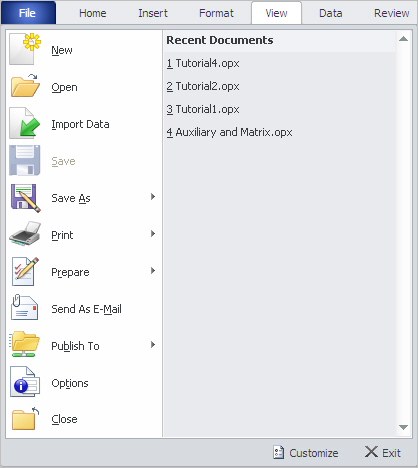Image resolution: width=418 pixels, height=468 pixels.
Task: Open a file via Open folder icon
Action: tap(25, 86)
